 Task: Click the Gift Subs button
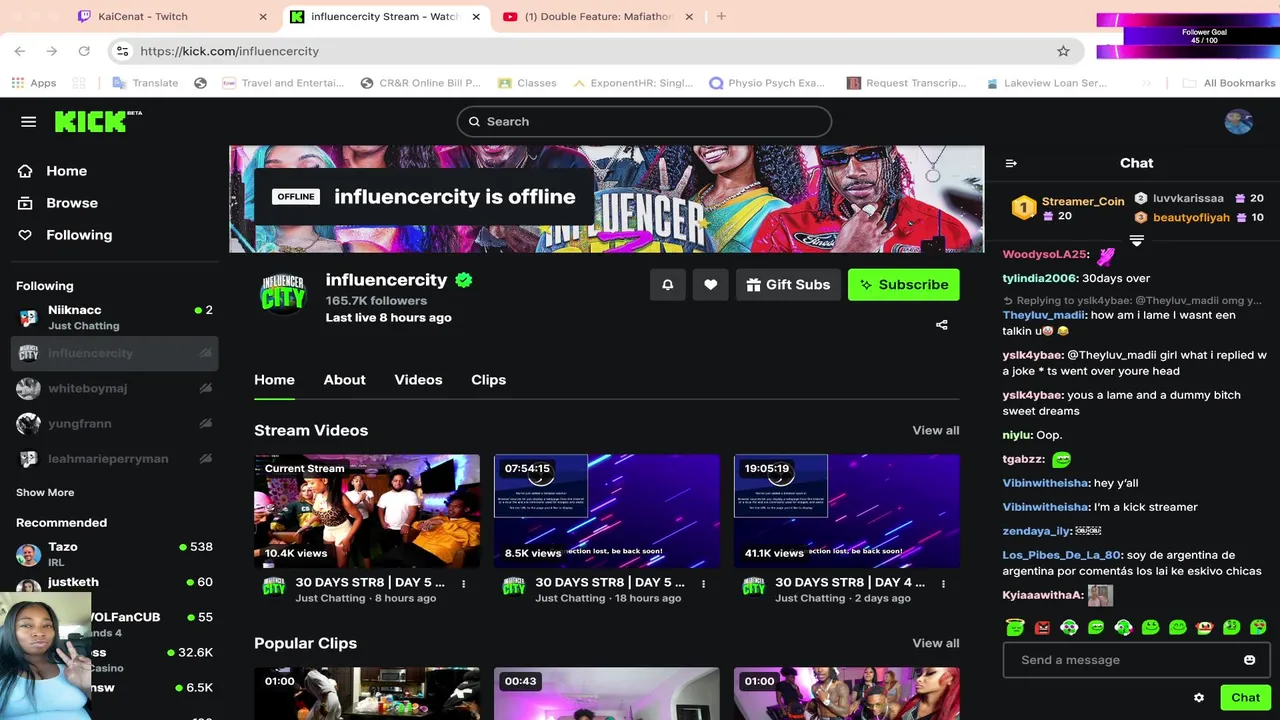click(x=788, y=285)
